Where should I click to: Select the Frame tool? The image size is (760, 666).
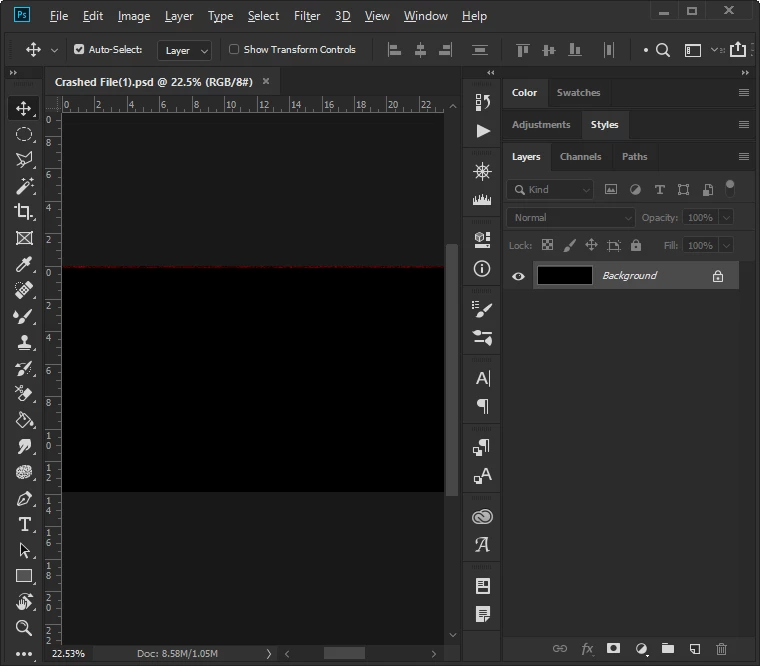(24, 238)
